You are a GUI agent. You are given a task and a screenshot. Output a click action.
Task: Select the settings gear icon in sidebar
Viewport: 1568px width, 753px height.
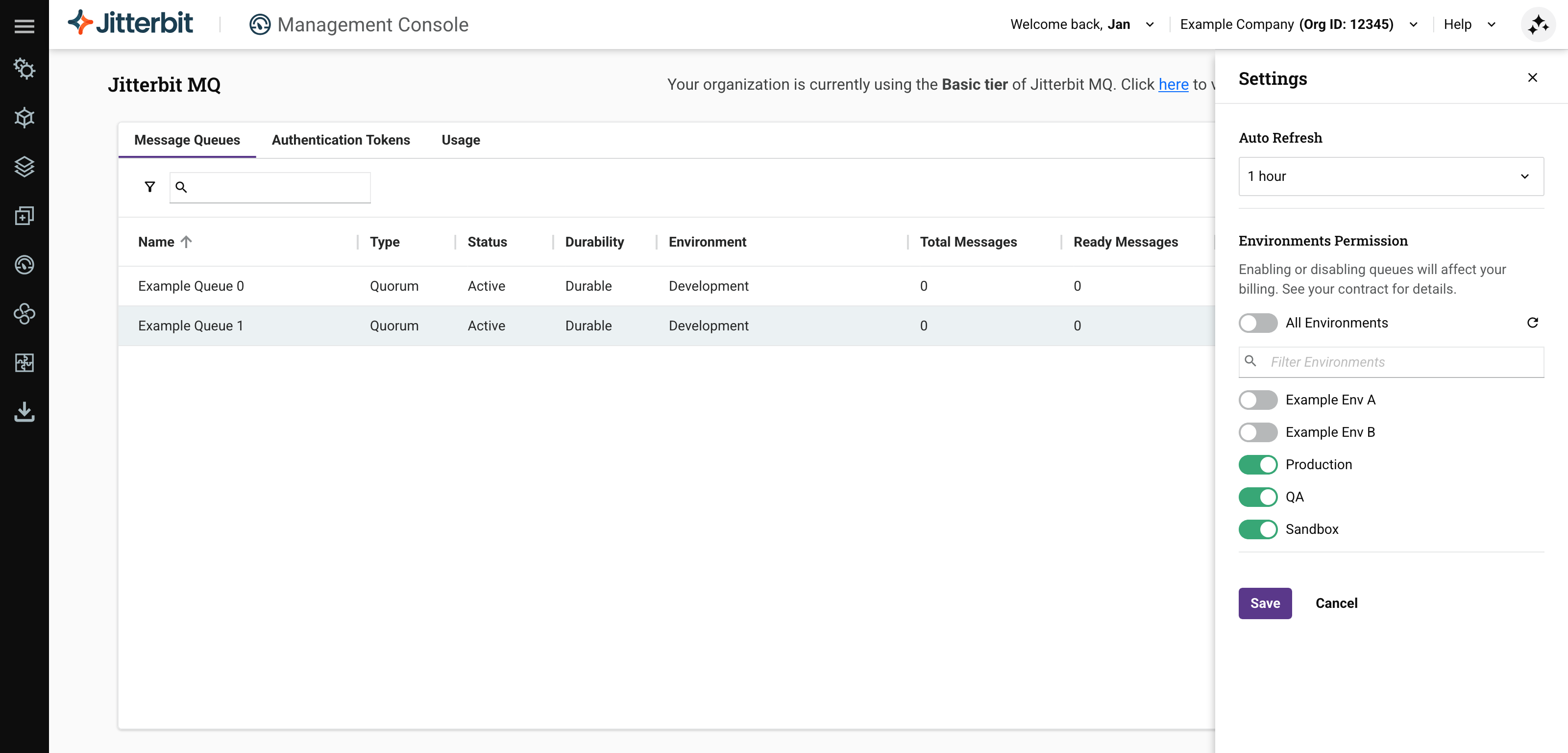tap(24, 69)
